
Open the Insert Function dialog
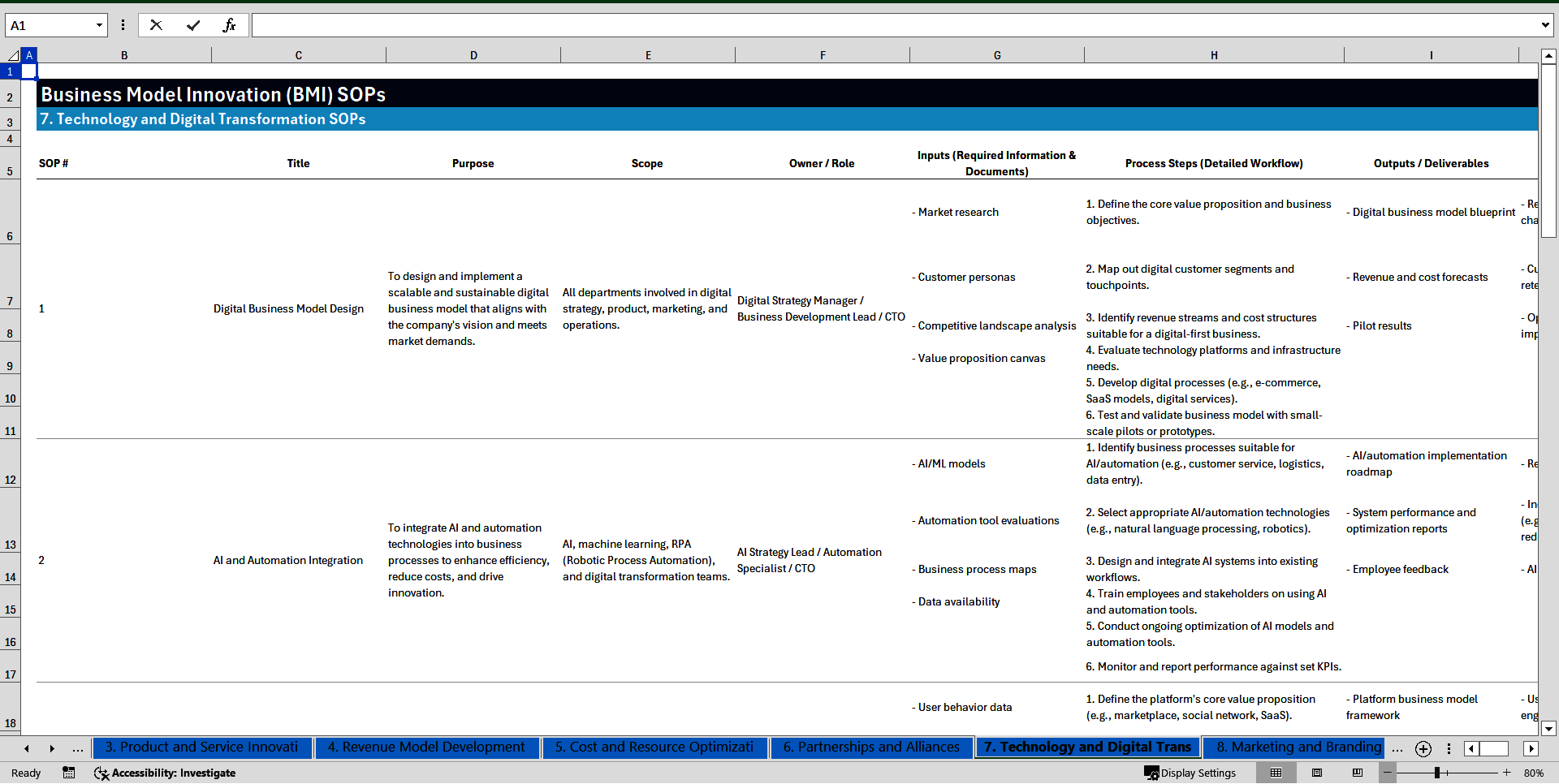[x=230, y=25]
